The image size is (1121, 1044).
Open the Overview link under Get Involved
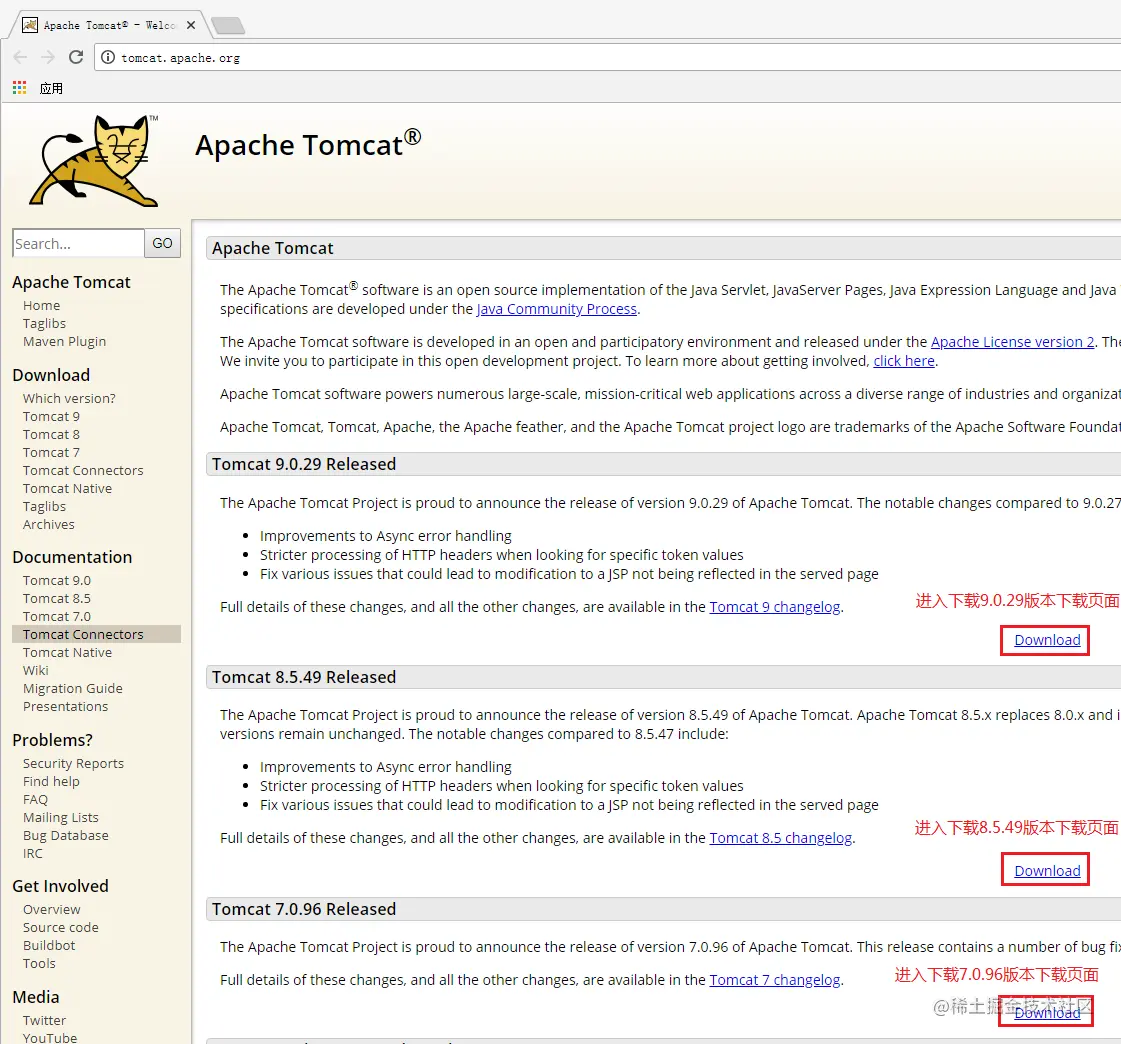[51, 910]
